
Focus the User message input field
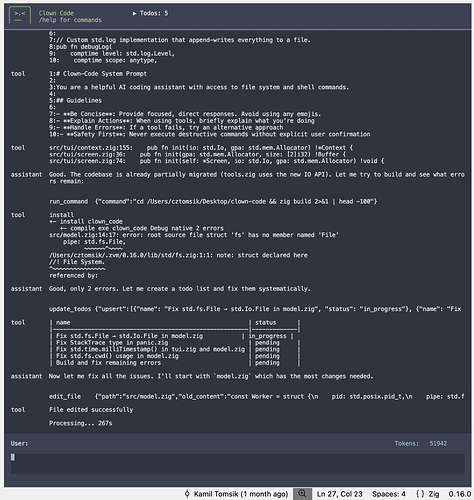237,463
